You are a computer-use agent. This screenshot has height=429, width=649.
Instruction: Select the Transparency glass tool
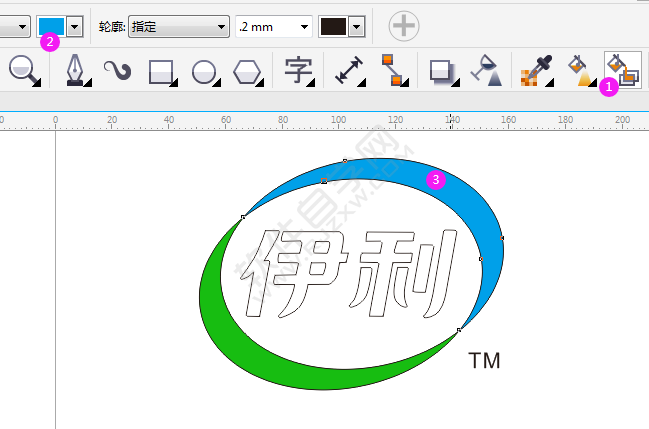coord(486,70)
